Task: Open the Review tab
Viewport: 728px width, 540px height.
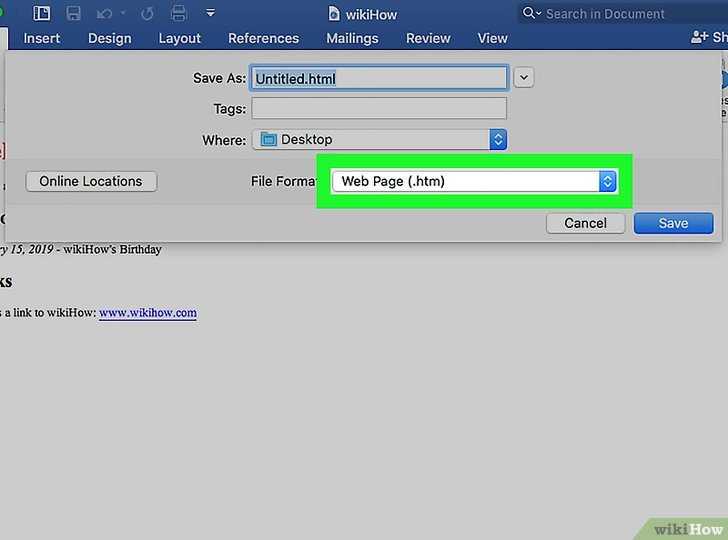Action: pyautogui.click(x=428, y=39)
